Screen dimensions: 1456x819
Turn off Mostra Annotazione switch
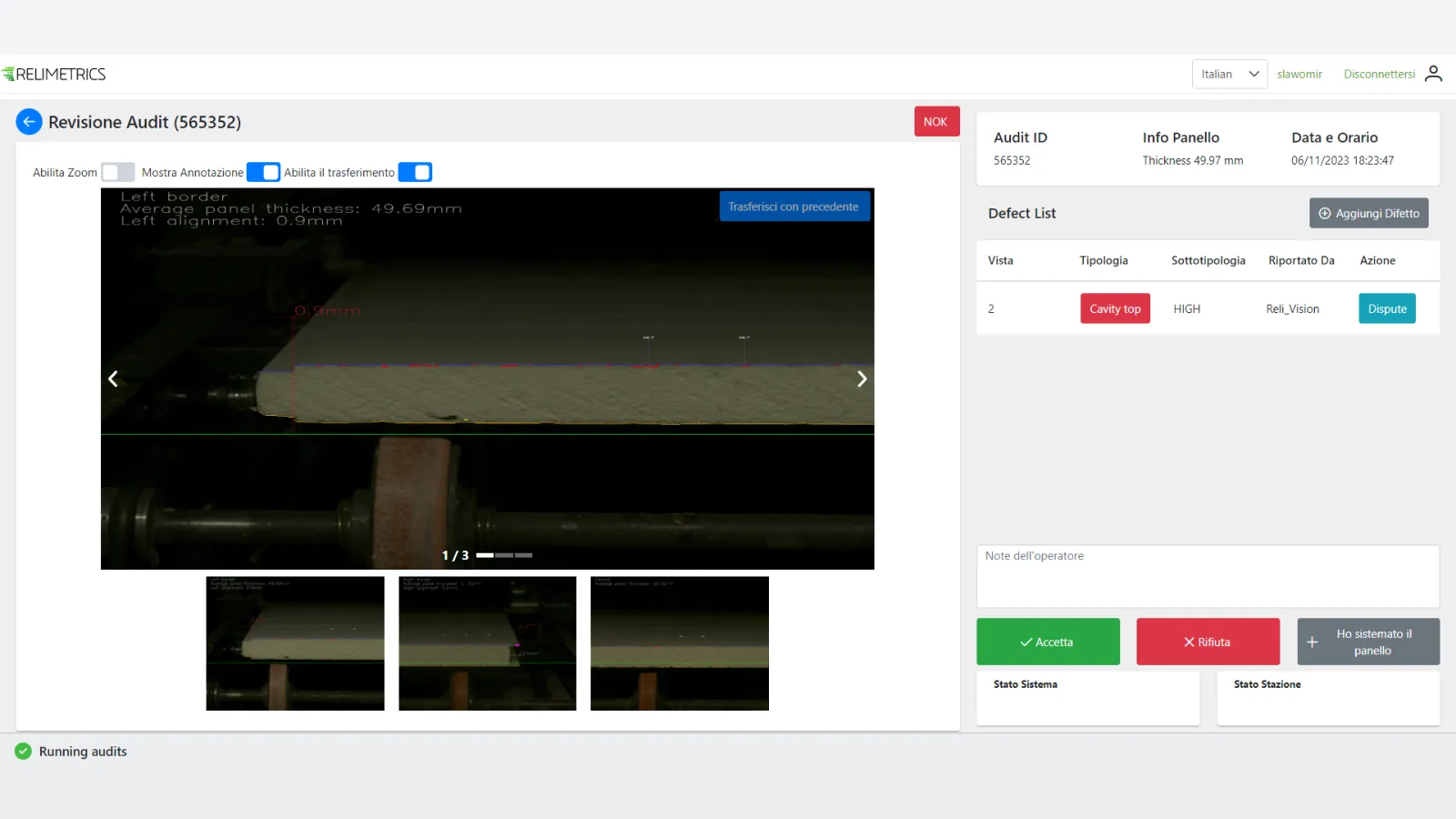[264, 172]
